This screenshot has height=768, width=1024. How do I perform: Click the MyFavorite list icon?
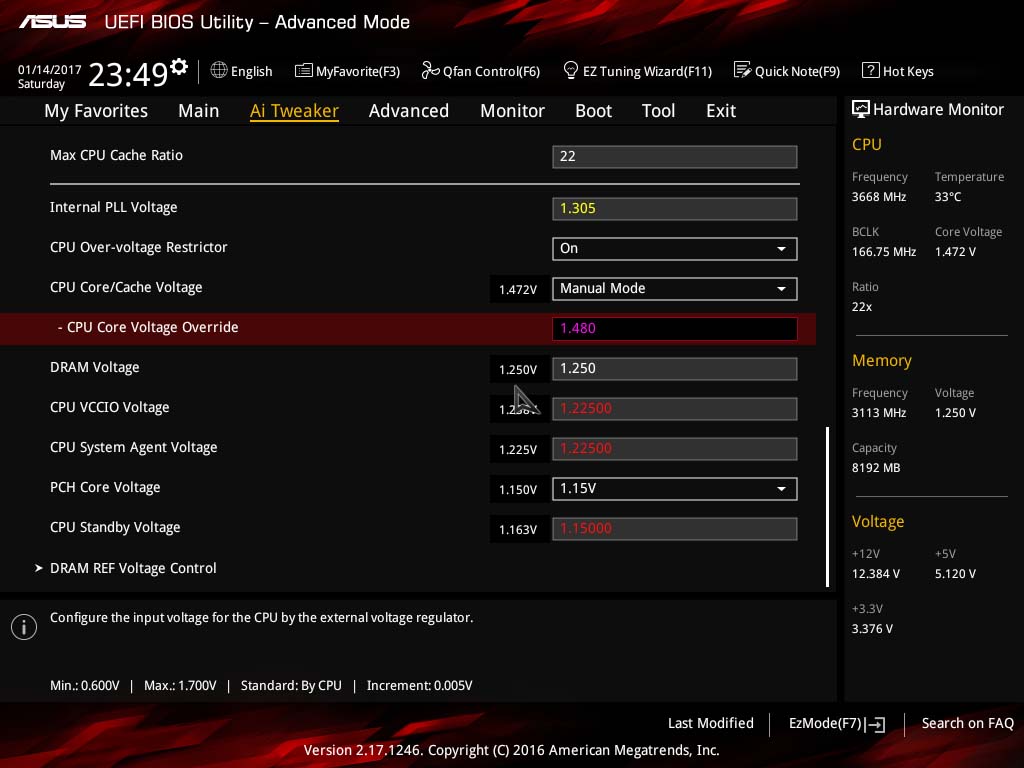point(303,71)
